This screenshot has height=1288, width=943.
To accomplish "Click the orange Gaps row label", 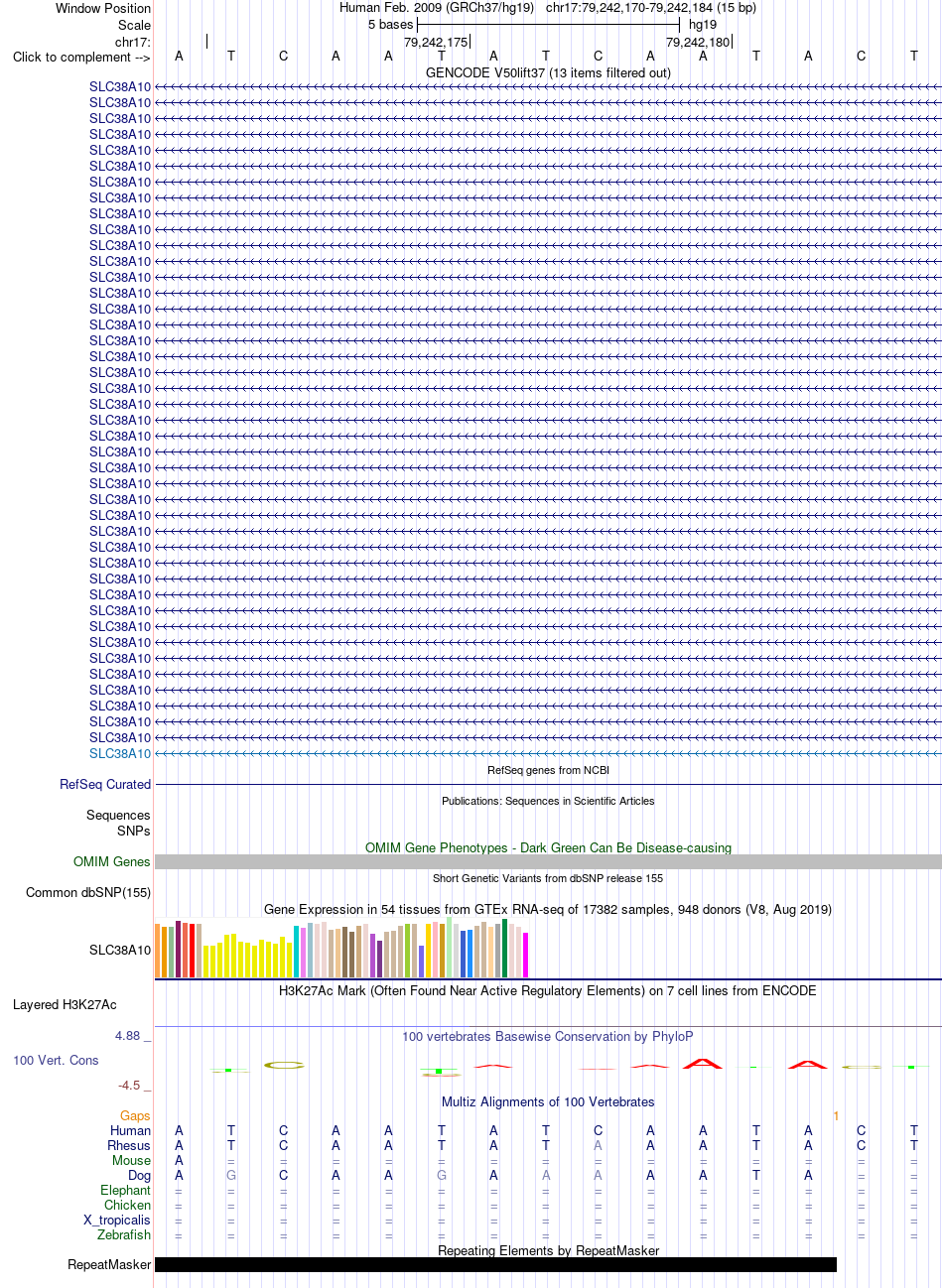I will (x=135, y=1115).
